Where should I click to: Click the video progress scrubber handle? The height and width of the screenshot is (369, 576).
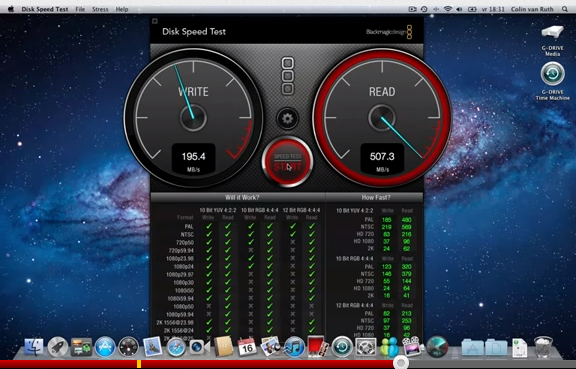(400, 363)
